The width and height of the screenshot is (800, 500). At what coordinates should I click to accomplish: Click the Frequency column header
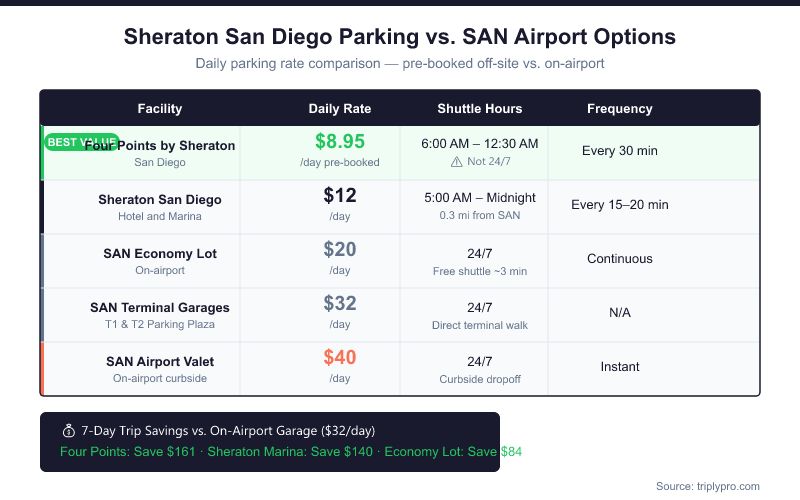[620, 108]
